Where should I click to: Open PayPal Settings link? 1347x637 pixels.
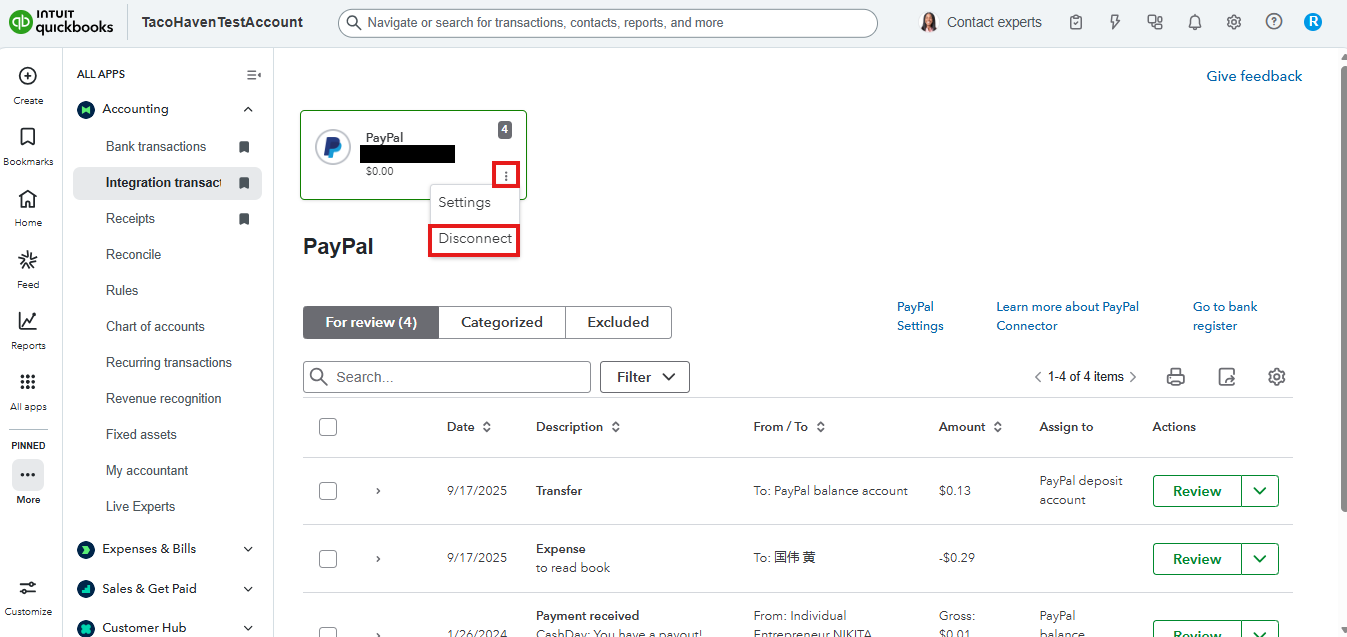point(920,316)
